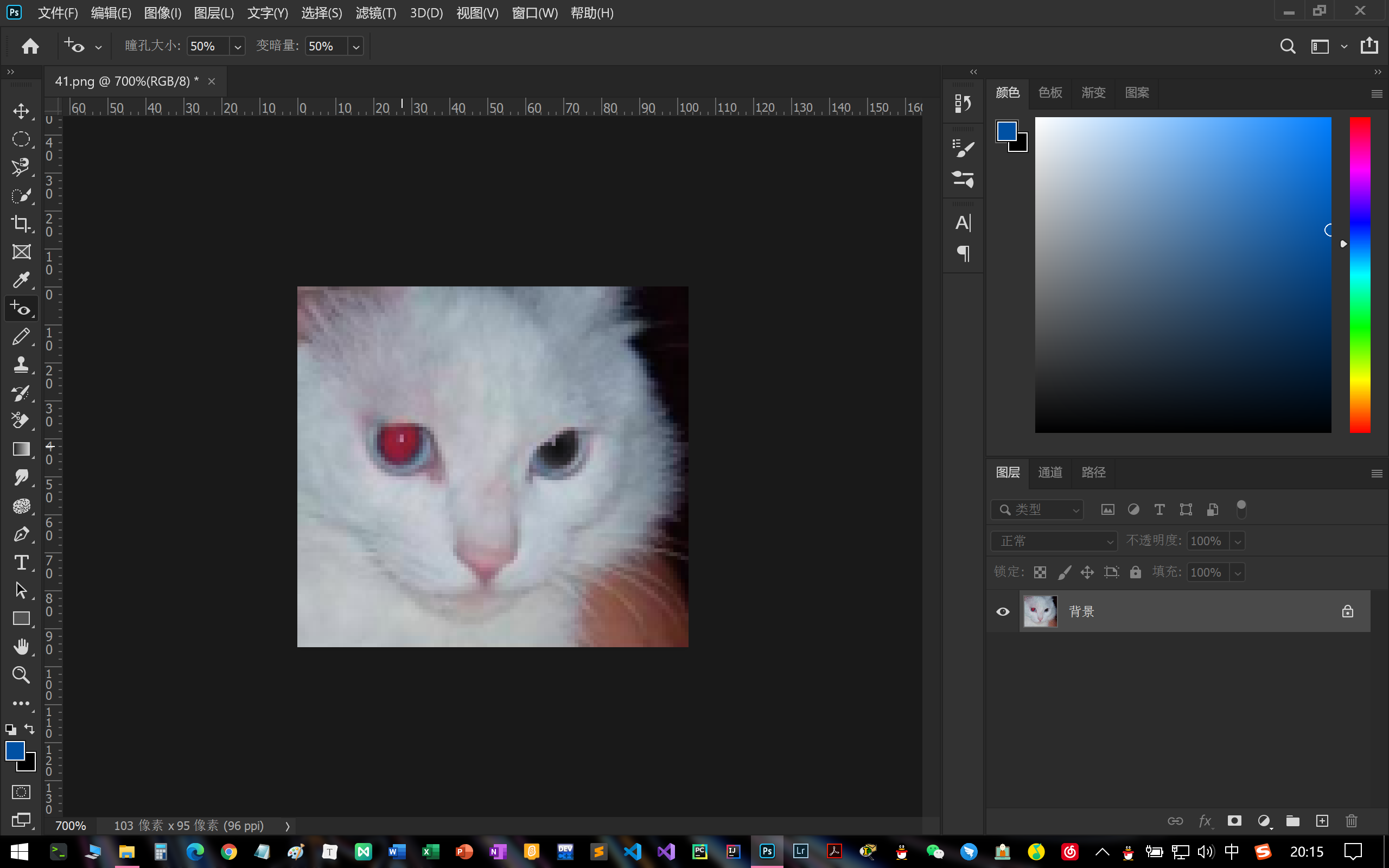Toggle lock all padlock icon

coord(1135,572)
